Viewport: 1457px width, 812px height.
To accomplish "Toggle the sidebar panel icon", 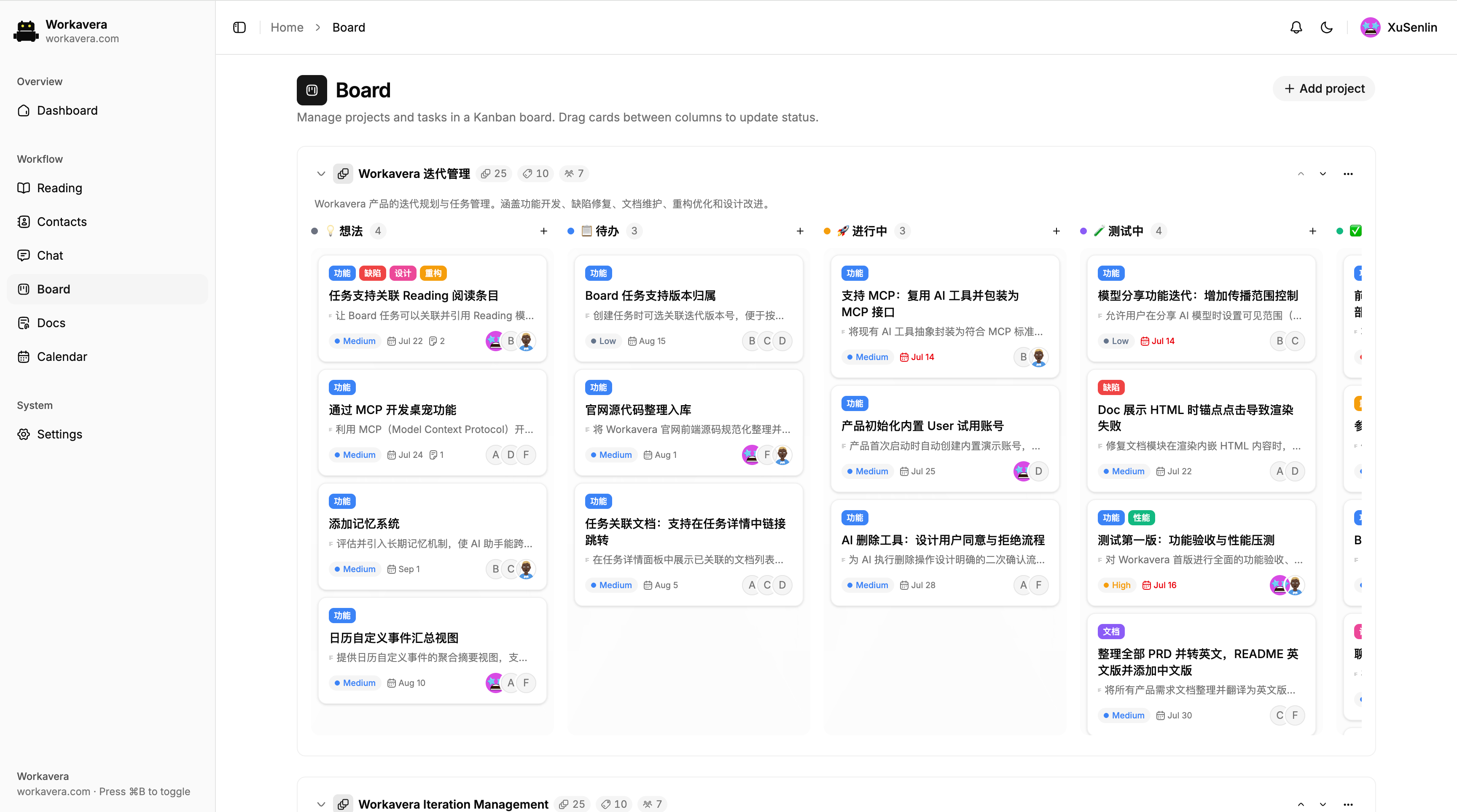I will pyautogui.click(x=239, y=27).
